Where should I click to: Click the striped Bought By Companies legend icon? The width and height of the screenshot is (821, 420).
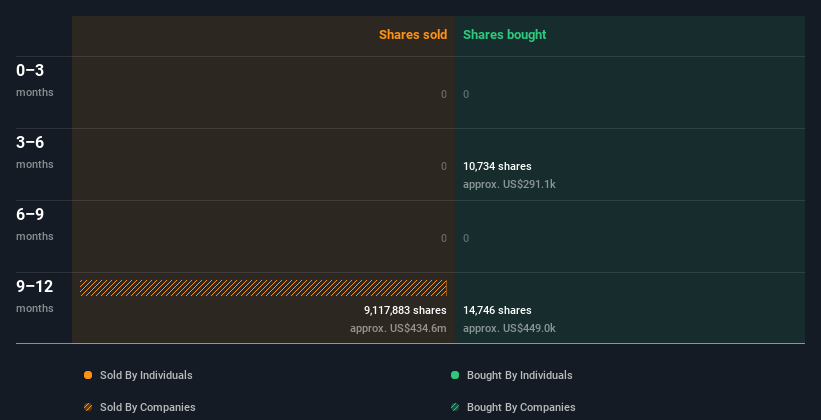click(x=455, y=407)
